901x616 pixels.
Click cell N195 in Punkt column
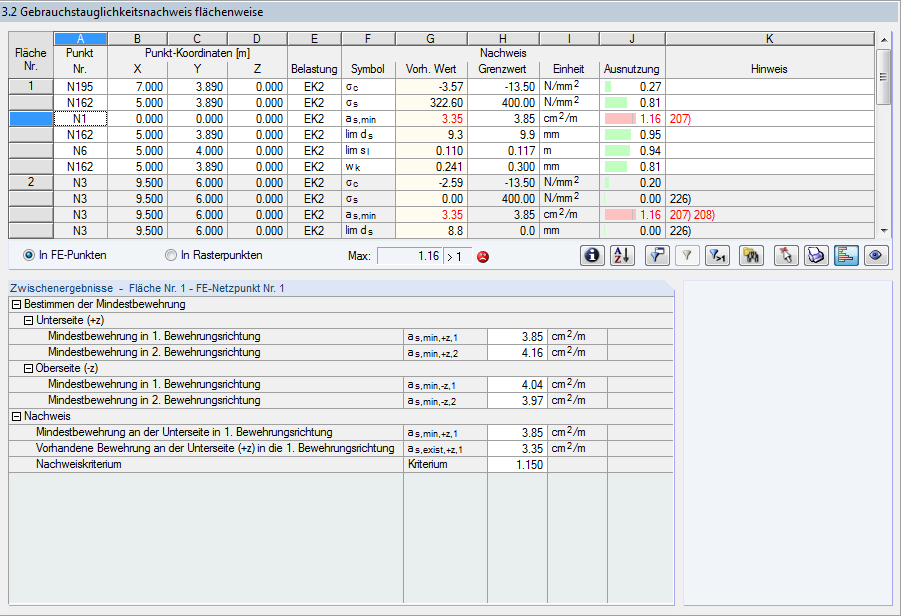80,87
